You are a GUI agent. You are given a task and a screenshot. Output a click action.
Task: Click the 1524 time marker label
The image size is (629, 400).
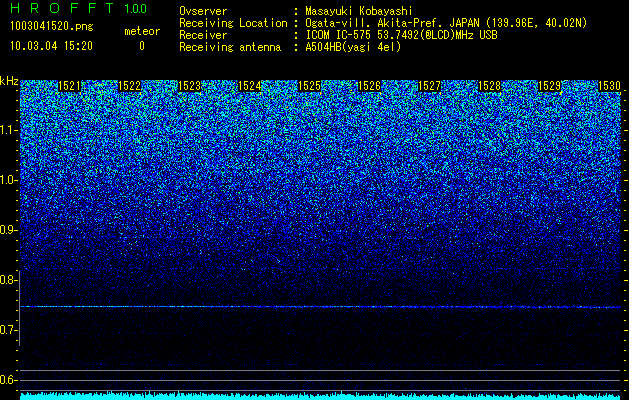coord(250,86)
